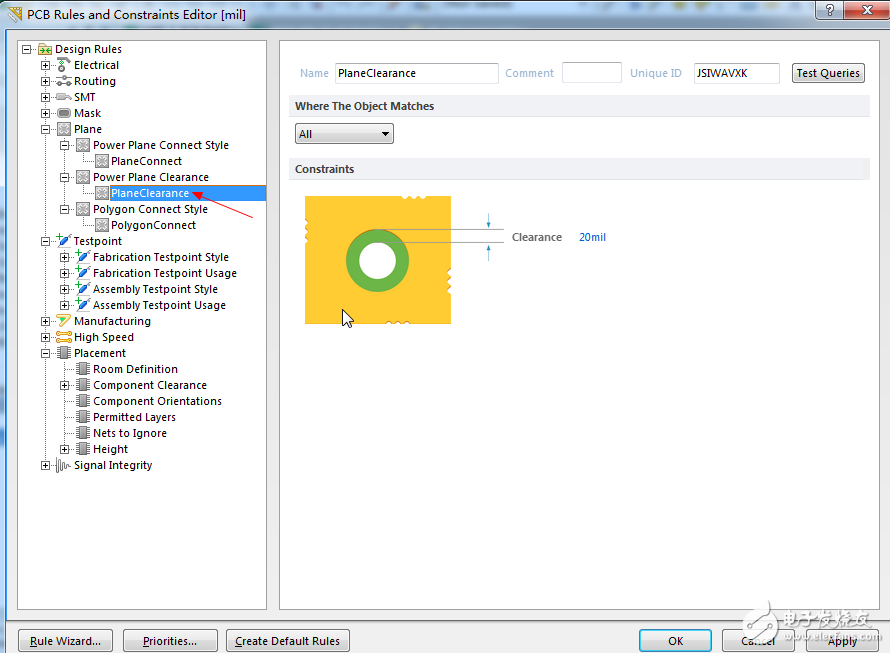Screen dimensions: 890x653
Task: Click the Fabrication Testpoint Style icon
Action: coord(82,257)
